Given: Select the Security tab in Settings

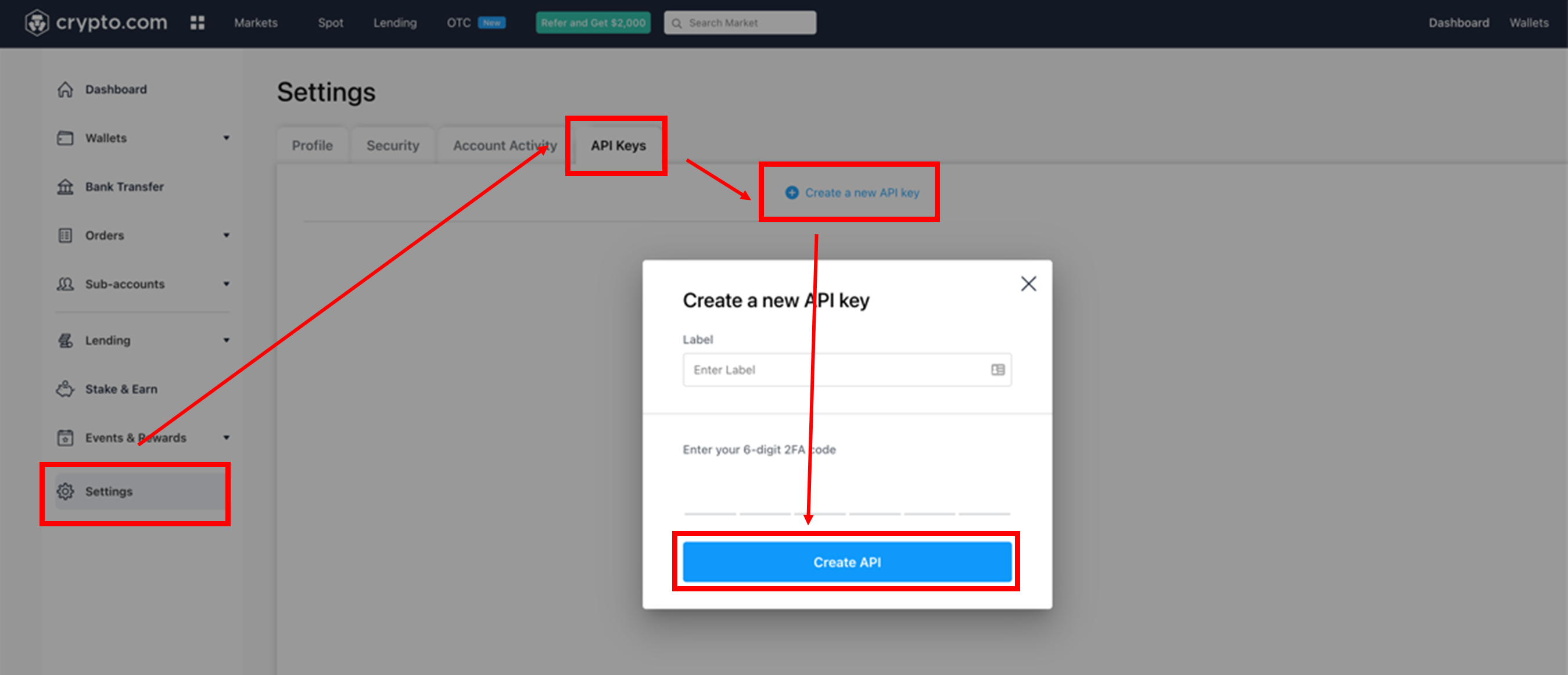Looking at the screenshot, I should 391,145.
